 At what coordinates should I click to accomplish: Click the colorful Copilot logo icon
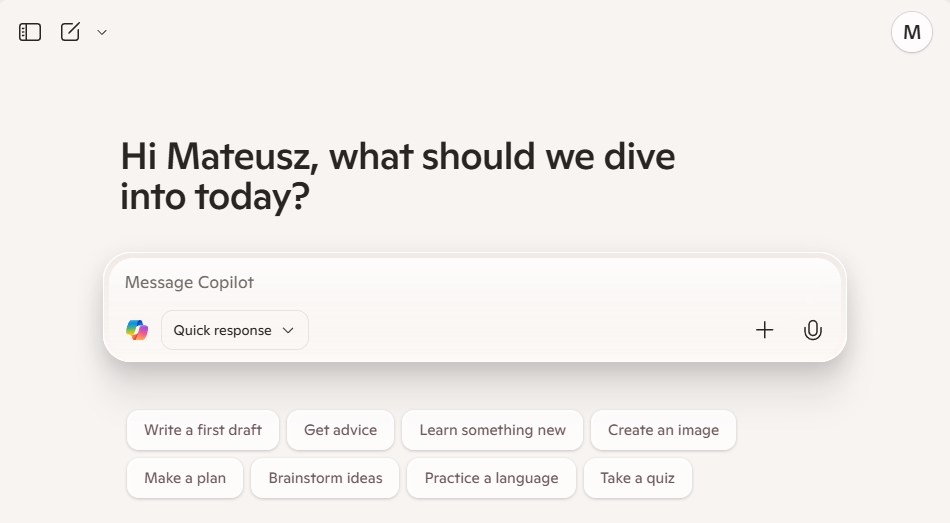coord(137,330)
